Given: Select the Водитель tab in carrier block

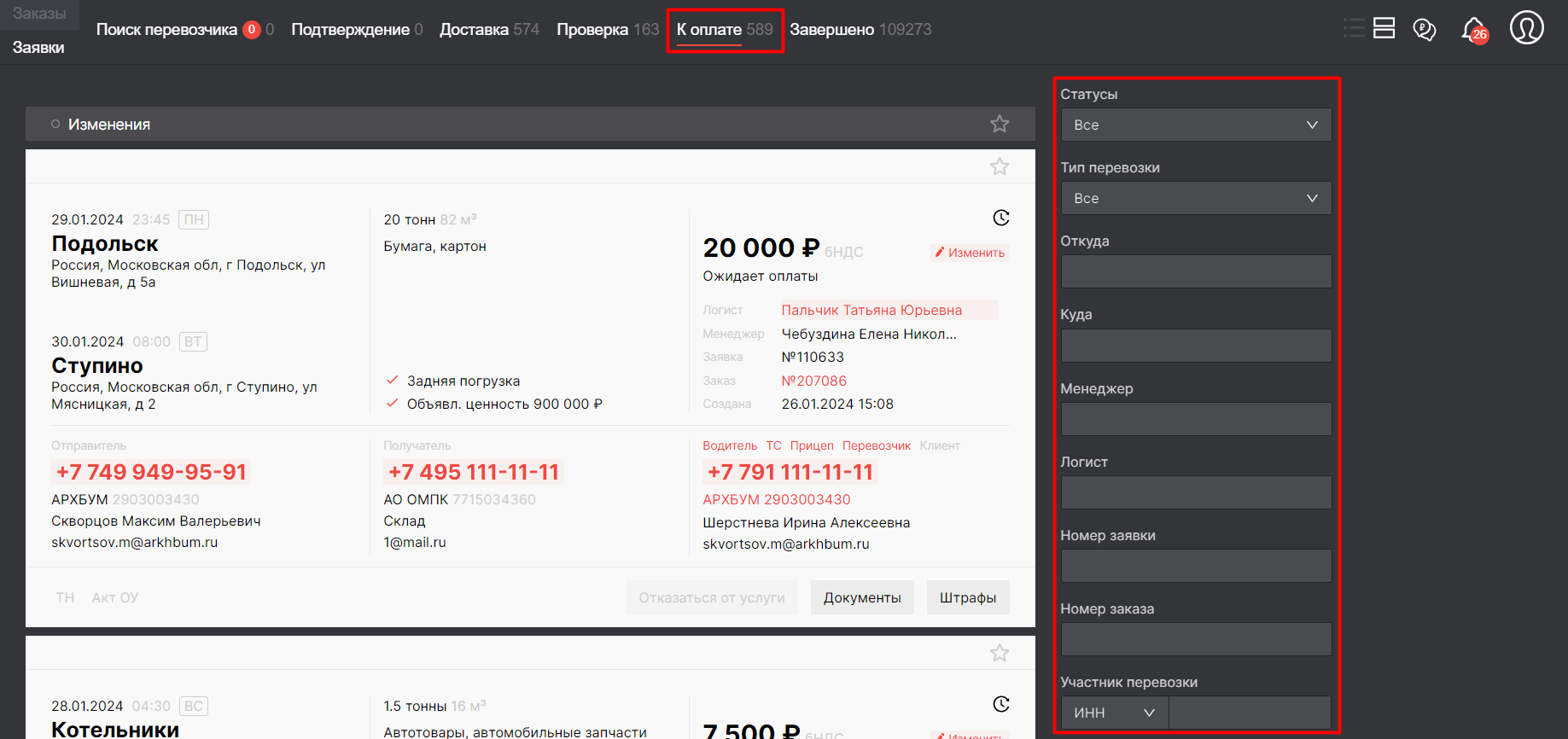Looking at the screenshot, I should coord(730,445).
